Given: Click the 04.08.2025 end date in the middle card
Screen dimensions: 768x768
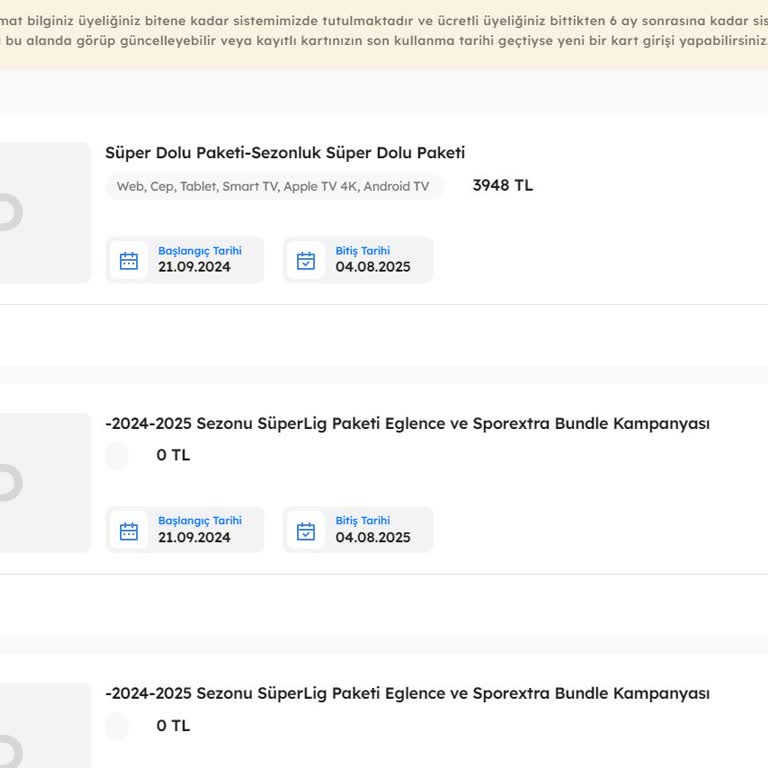Looking at the screenshot, I should pos(373,537).
